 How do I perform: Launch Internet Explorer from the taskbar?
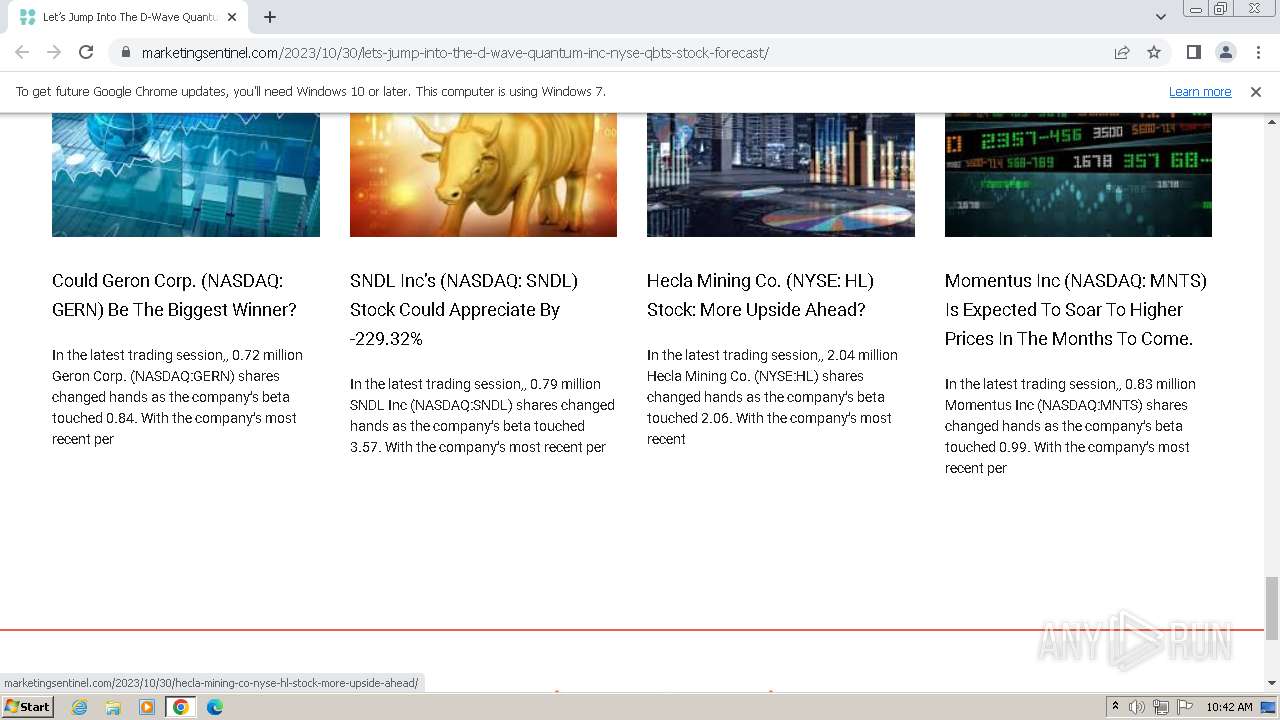point(80,707)
